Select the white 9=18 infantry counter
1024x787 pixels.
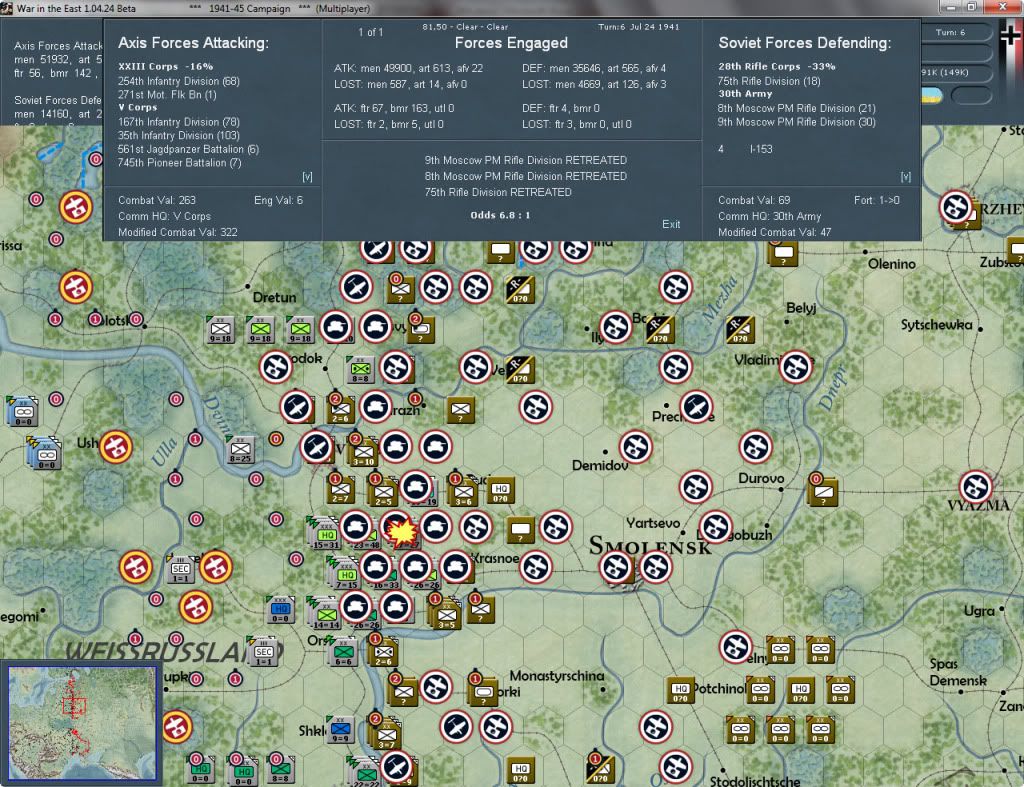click(x=221, y=329)
